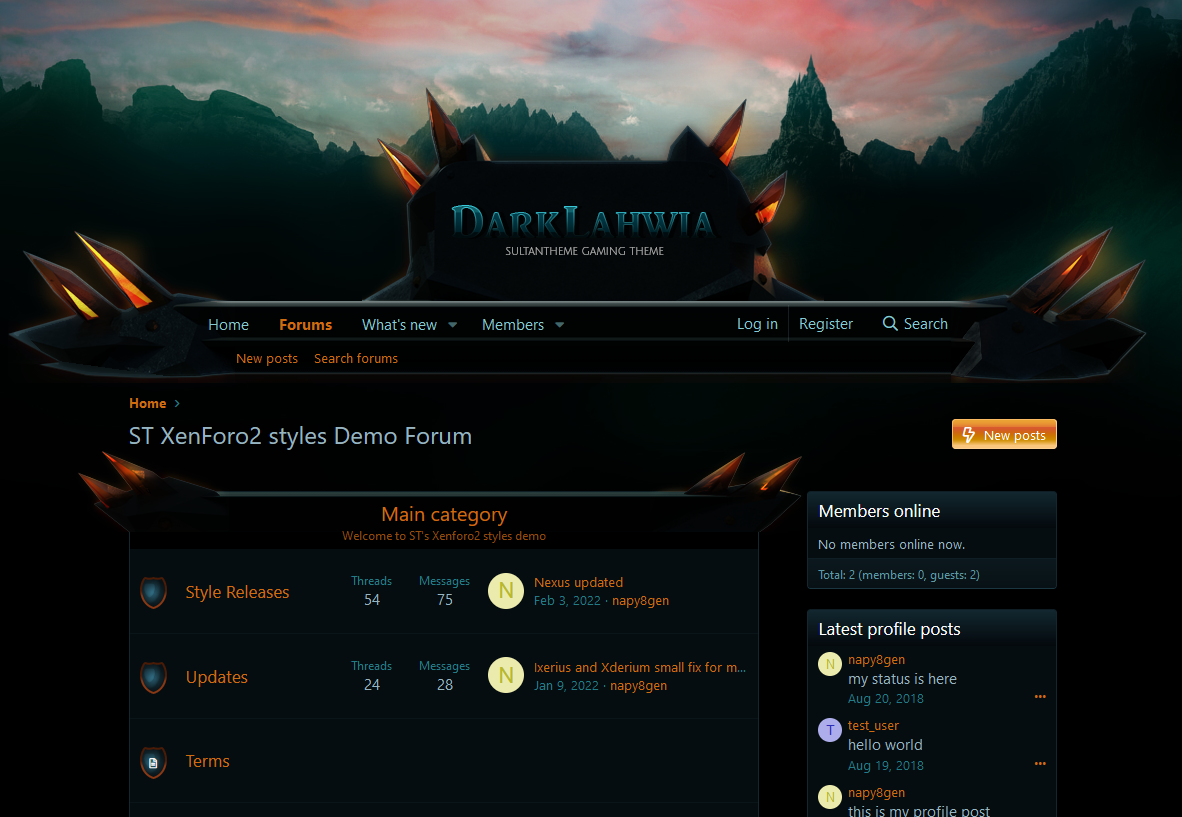The image size is (1182, 817).
Task: Click the magnifier Search icon in navbar
Action: tap(890, 324)
